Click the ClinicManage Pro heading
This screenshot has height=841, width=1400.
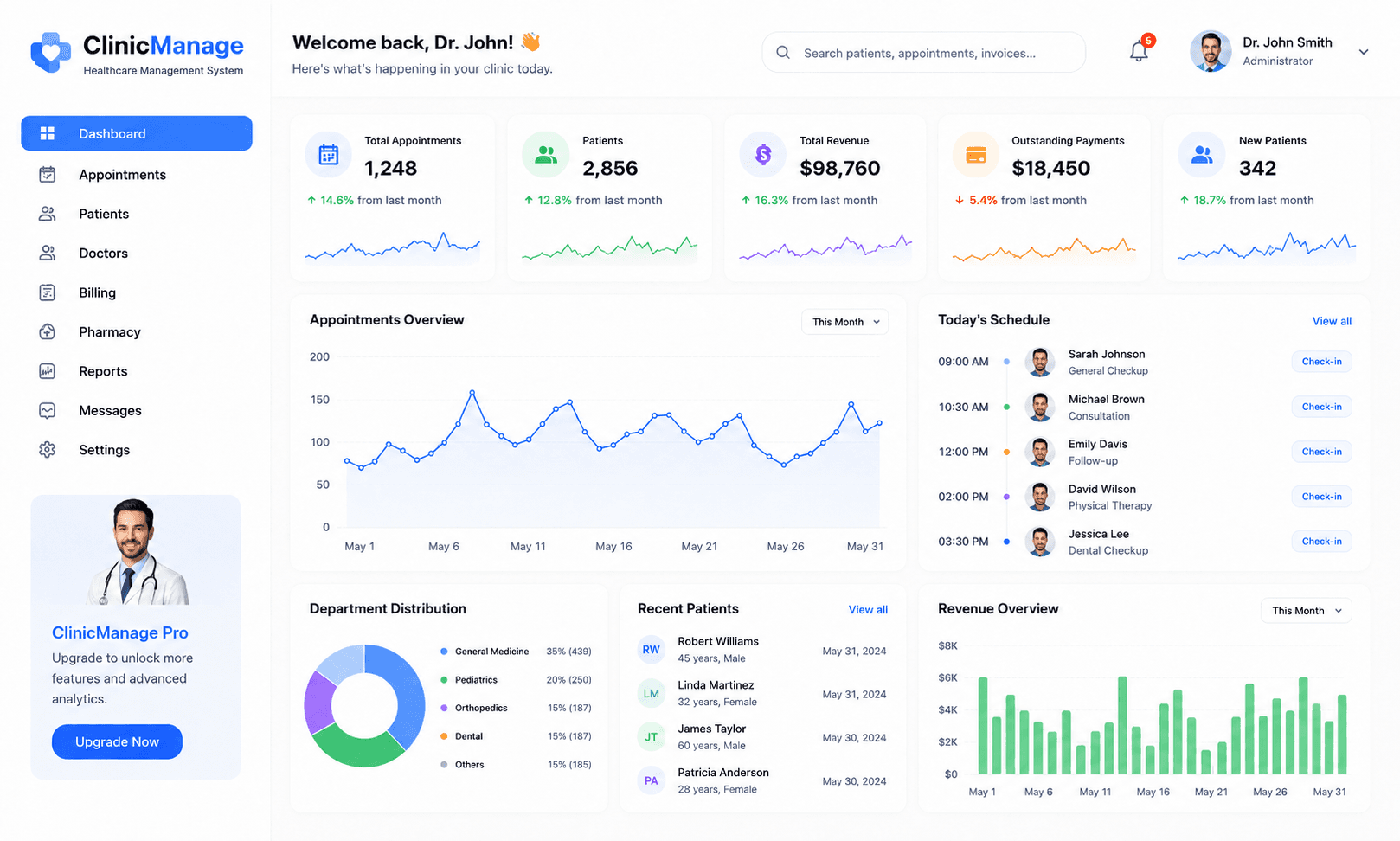click(x=119, y=632)
